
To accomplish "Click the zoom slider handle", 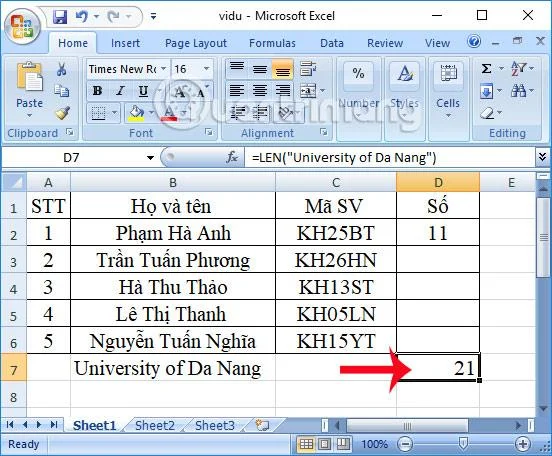I will point(464,444).
